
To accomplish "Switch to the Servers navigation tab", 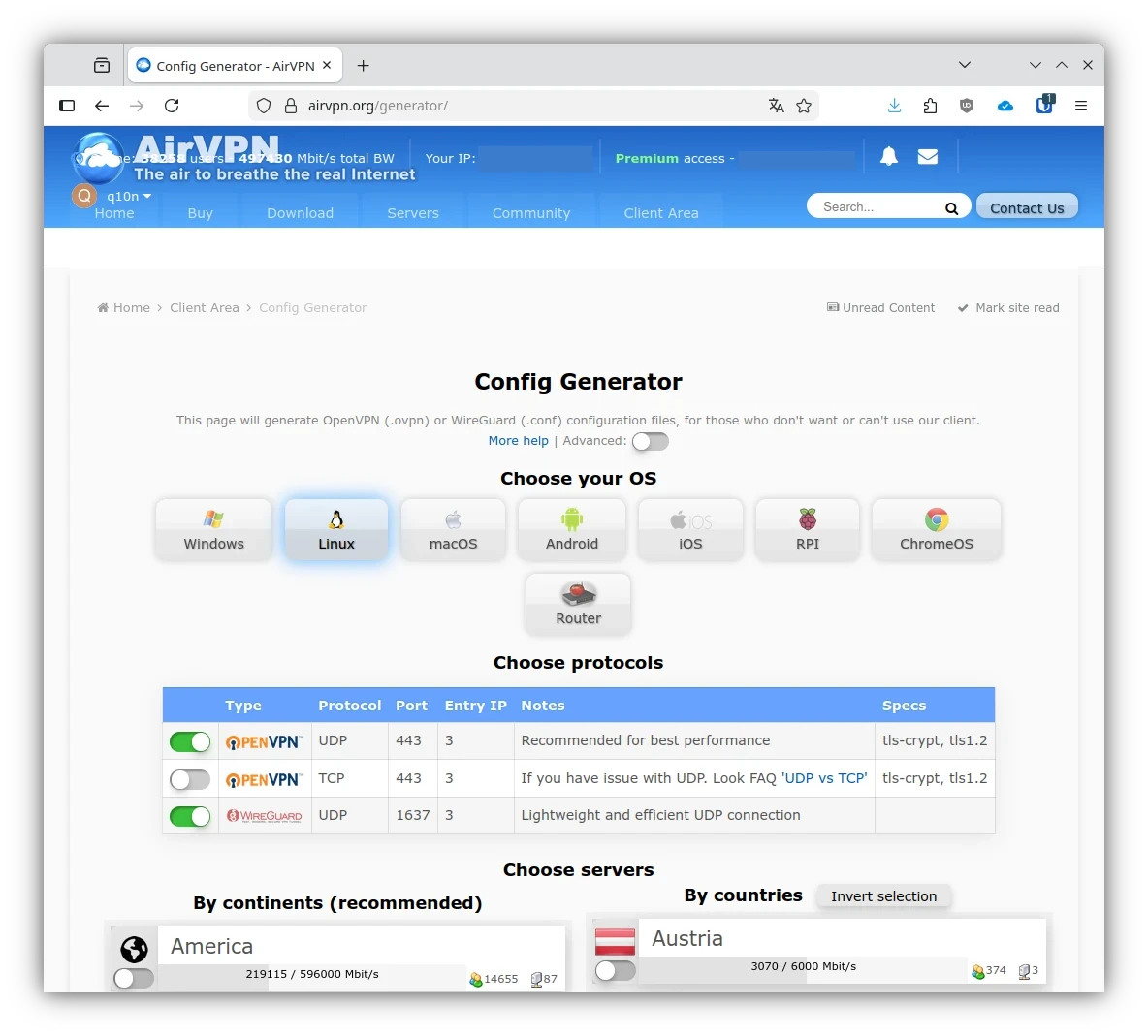I will coord(412,212).
